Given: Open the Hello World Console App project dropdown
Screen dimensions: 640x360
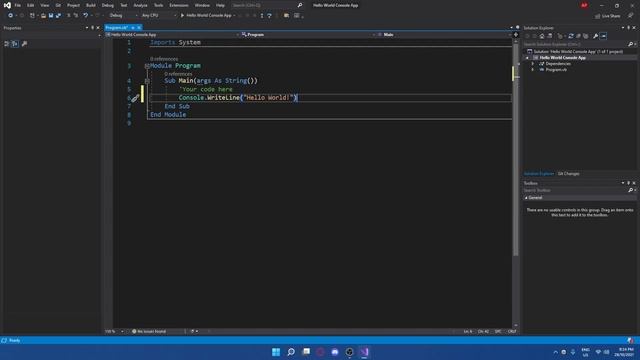Looking at the screenshot, I should [172, 35].
